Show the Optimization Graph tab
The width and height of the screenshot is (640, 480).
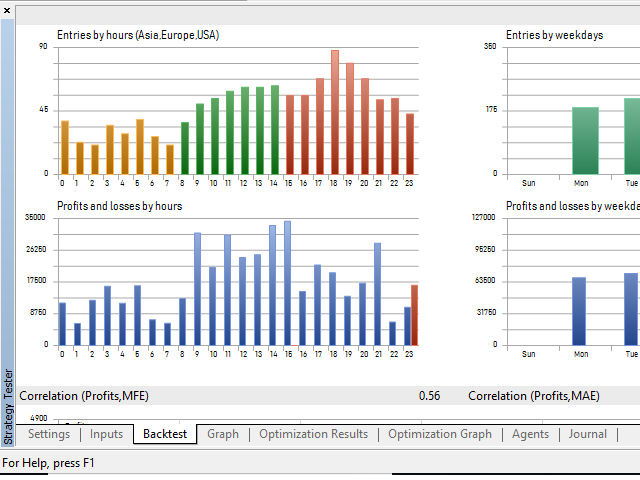pyautogui.click(x=439, y=434)
